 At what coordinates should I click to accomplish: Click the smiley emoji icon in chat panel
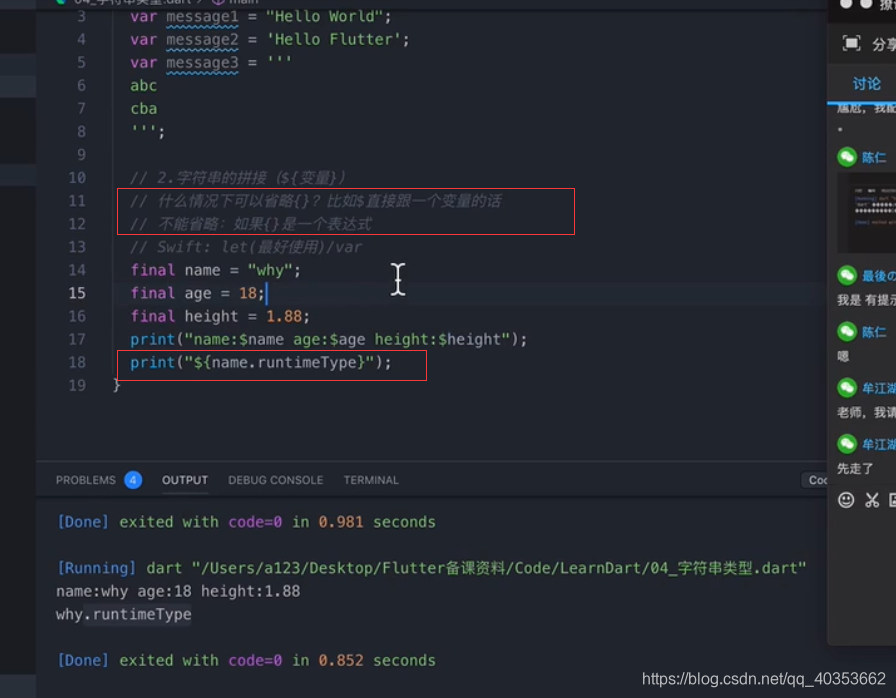846,500
